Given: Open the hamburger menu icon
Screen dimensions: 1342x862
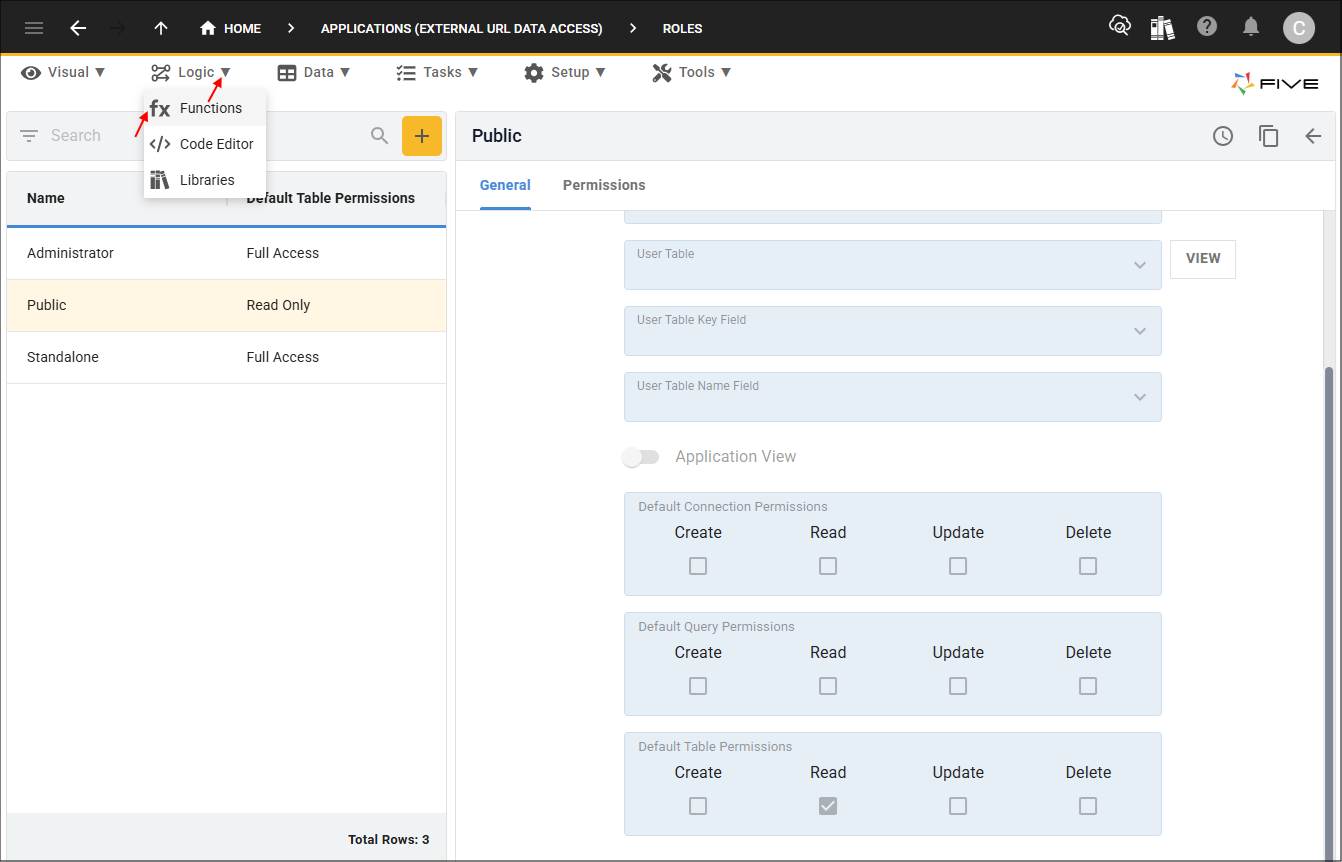Looking at the screenshot, I should click(x=34, y=28).
